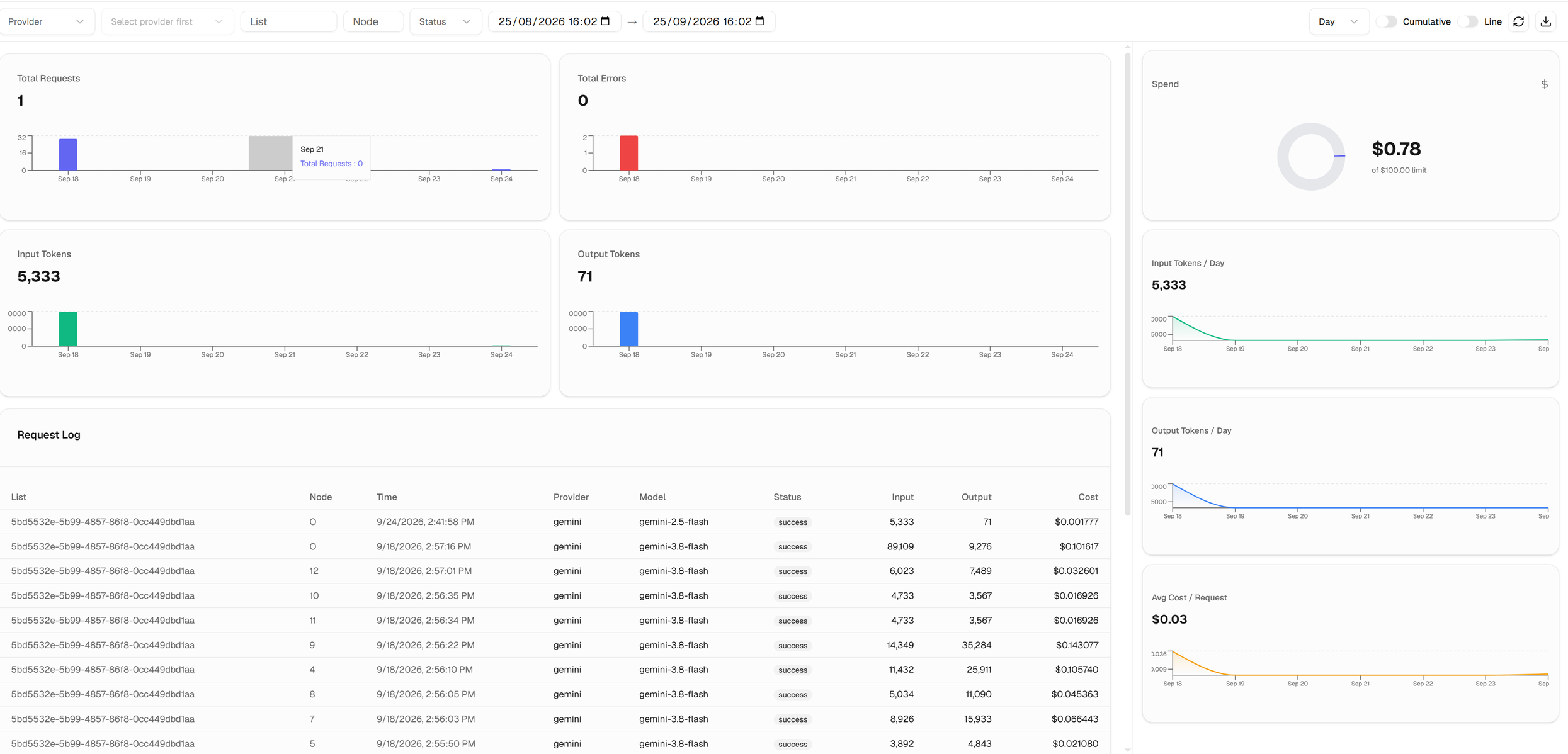Image resolution: width=1568 pixels, height=754 pixels.
Task: Click the time 9/18/2026, 2:57:01 PM
Action: pyautogui.click(x=424, y=571)
